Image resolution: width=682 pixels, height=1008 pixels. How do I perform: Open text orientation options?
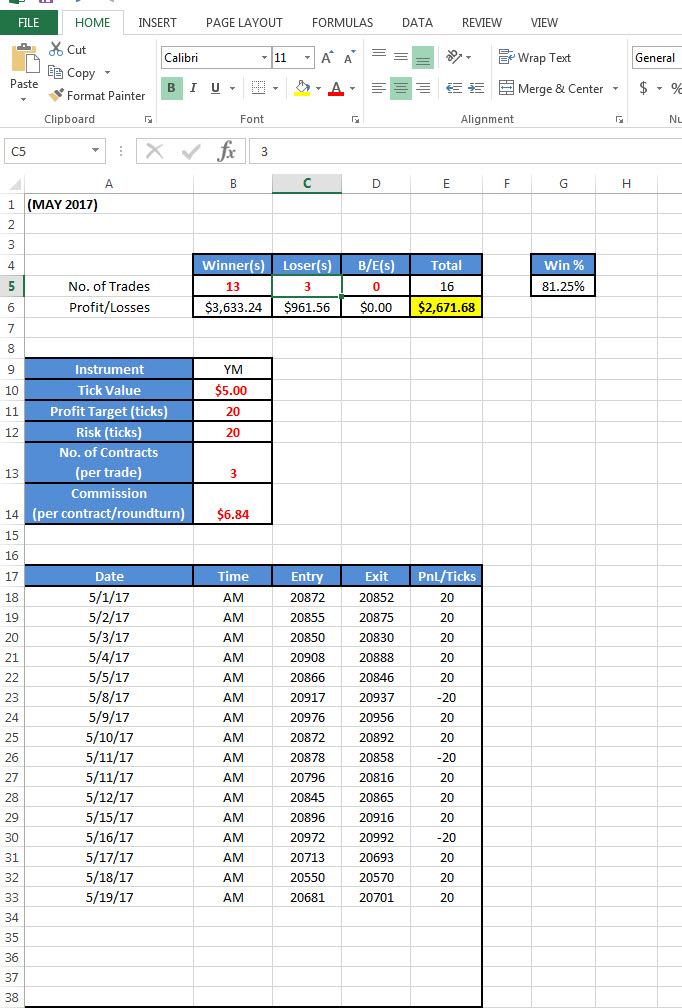pos(458,57)
